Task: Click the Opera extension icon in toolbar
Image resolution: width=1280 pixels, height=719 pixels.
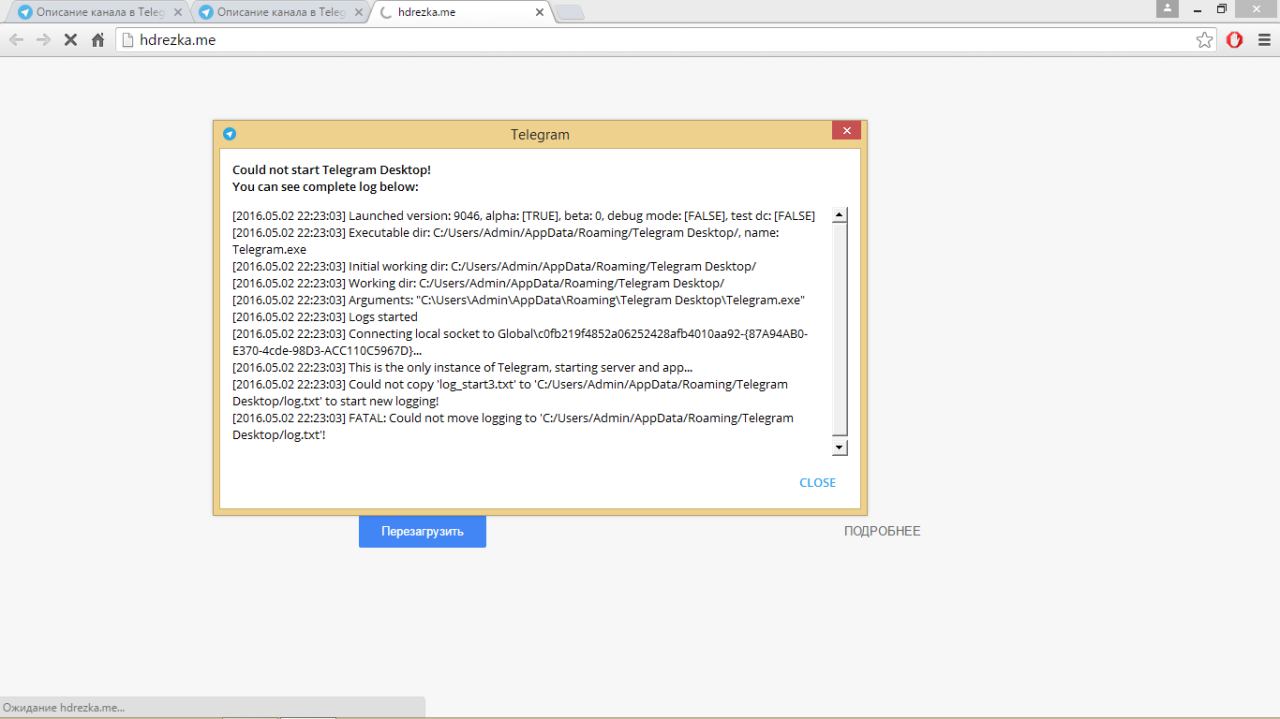Action: tap(1235, 40)
